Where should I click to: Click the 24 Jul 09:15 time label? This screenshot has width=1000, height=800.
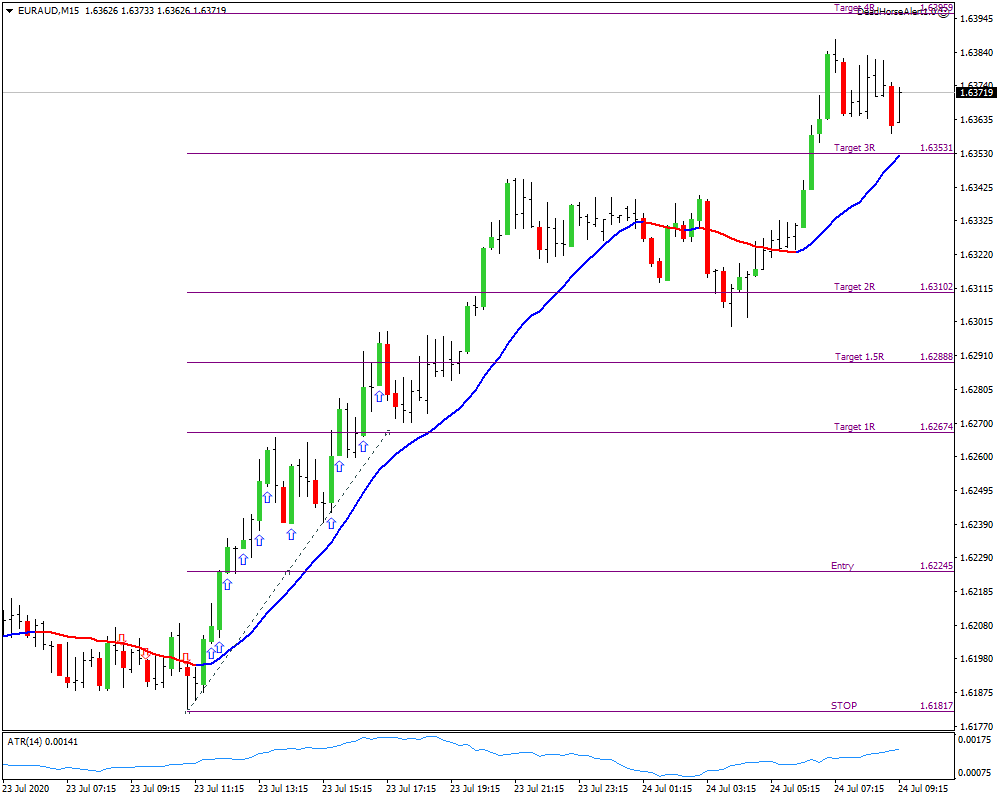(923, 789)
